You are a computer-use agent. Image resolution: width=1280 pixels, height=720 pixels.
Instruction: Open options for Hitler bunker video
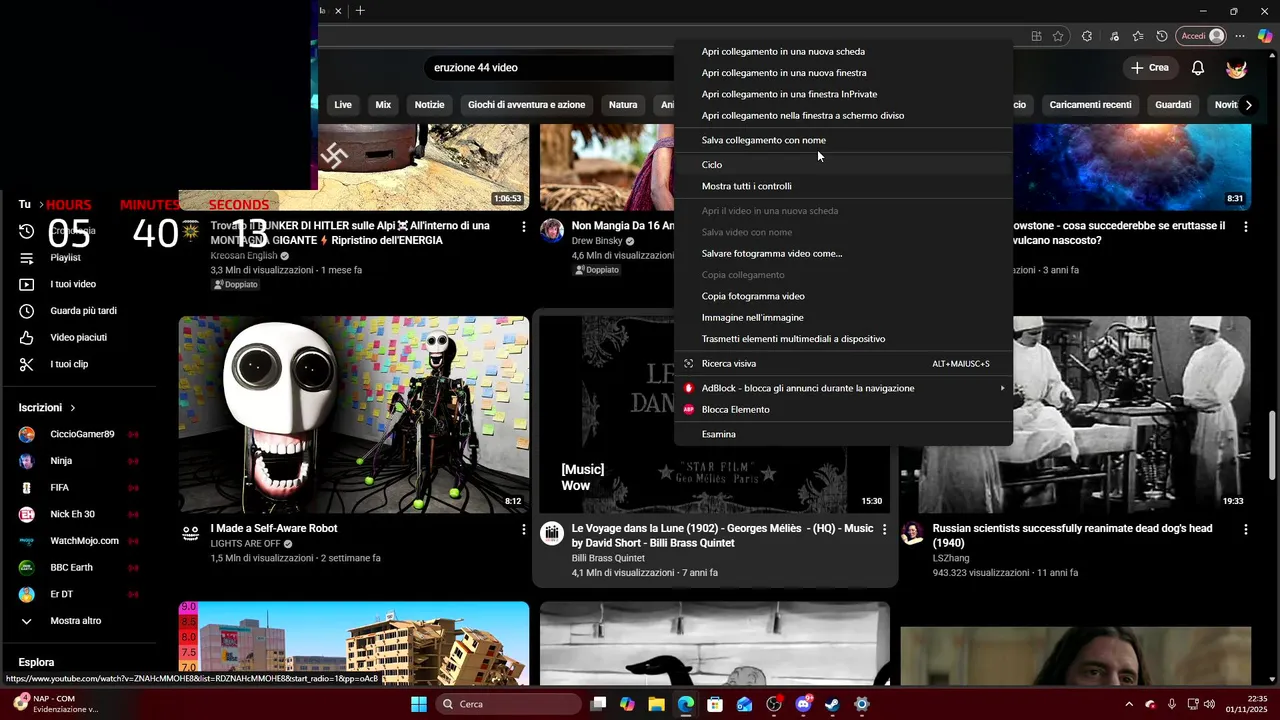click(x=523, y=227)
